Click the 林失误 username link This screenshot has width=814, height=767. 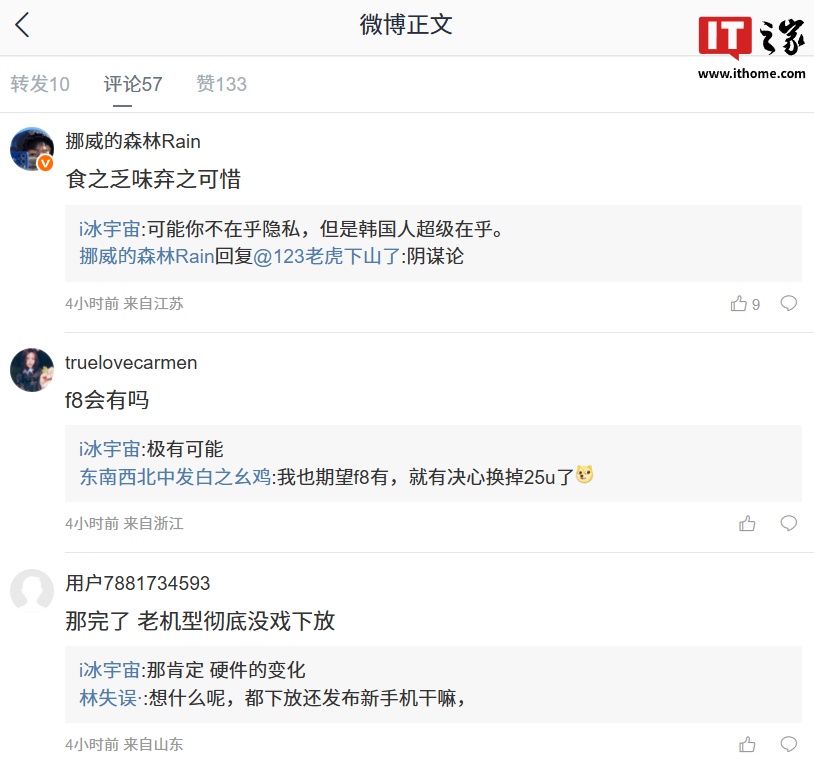point(111,699)
